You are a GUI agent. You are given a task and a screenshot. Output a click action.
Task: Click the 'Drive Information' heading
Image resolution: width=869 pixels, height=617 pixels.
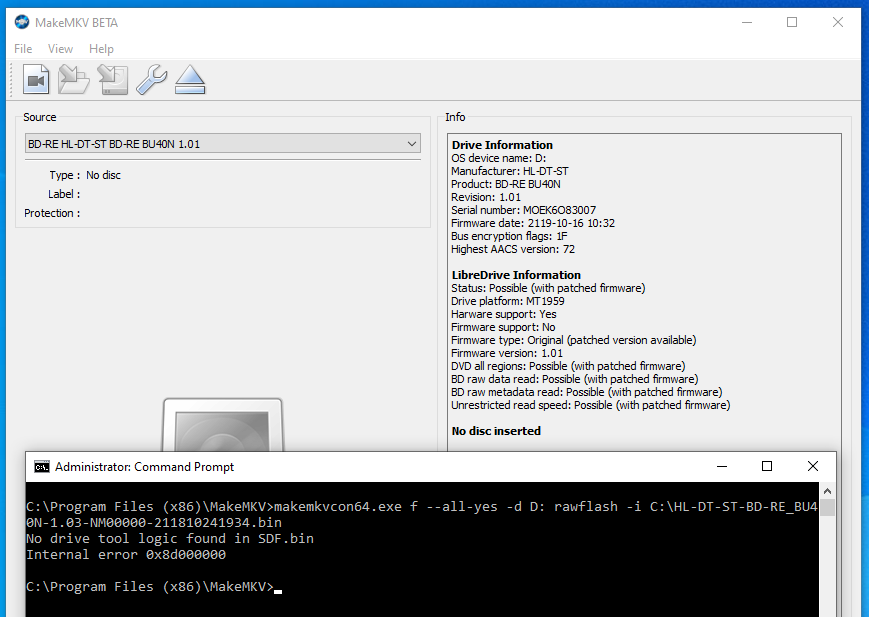502,145
